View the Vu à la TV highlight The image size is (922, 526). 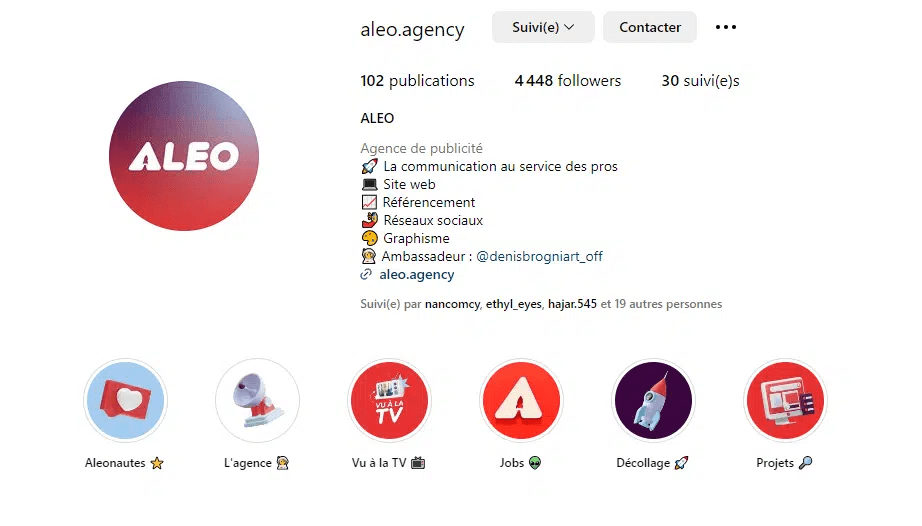tap(389, 401)
